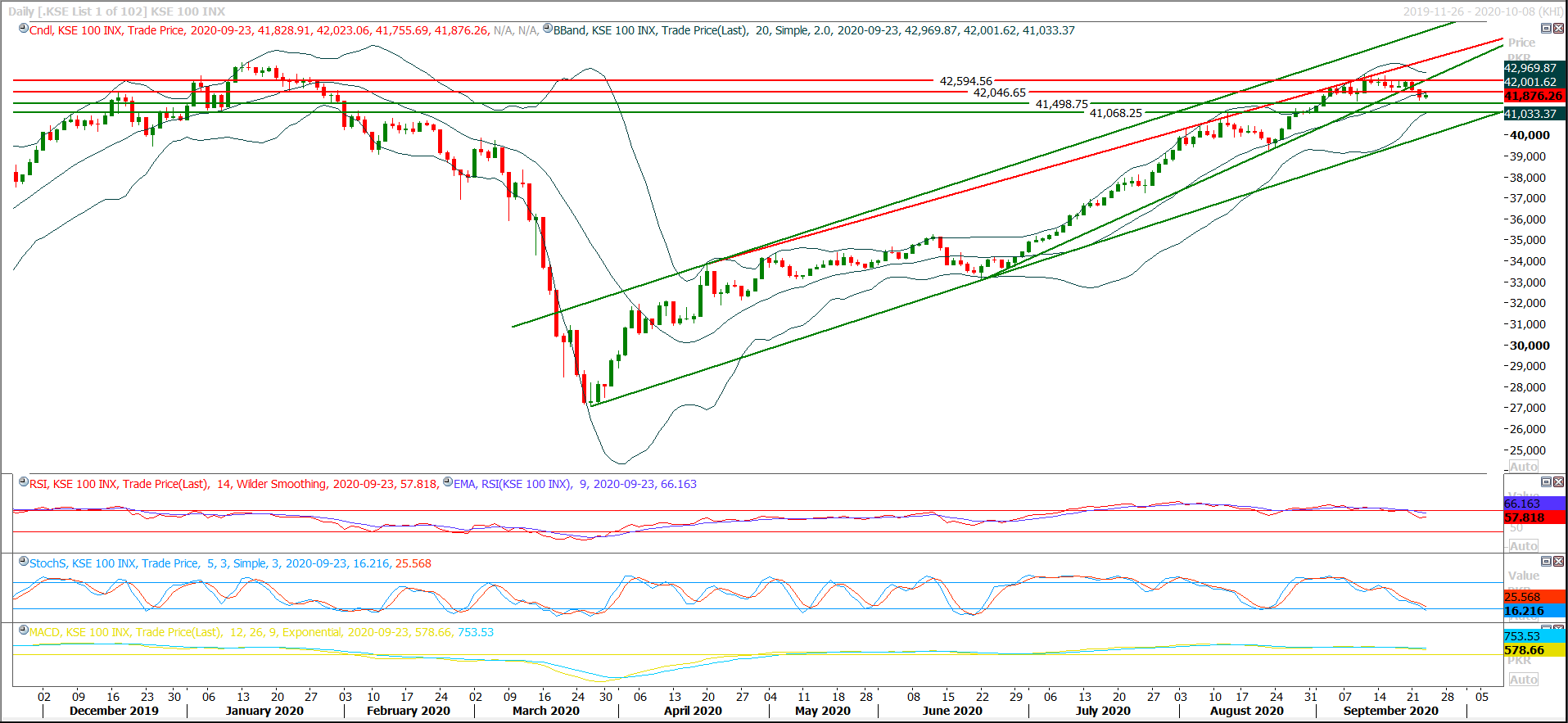Click the January 2020 time axis label
The height and width of the screenshot is (723, 1568).
point(264,711)
